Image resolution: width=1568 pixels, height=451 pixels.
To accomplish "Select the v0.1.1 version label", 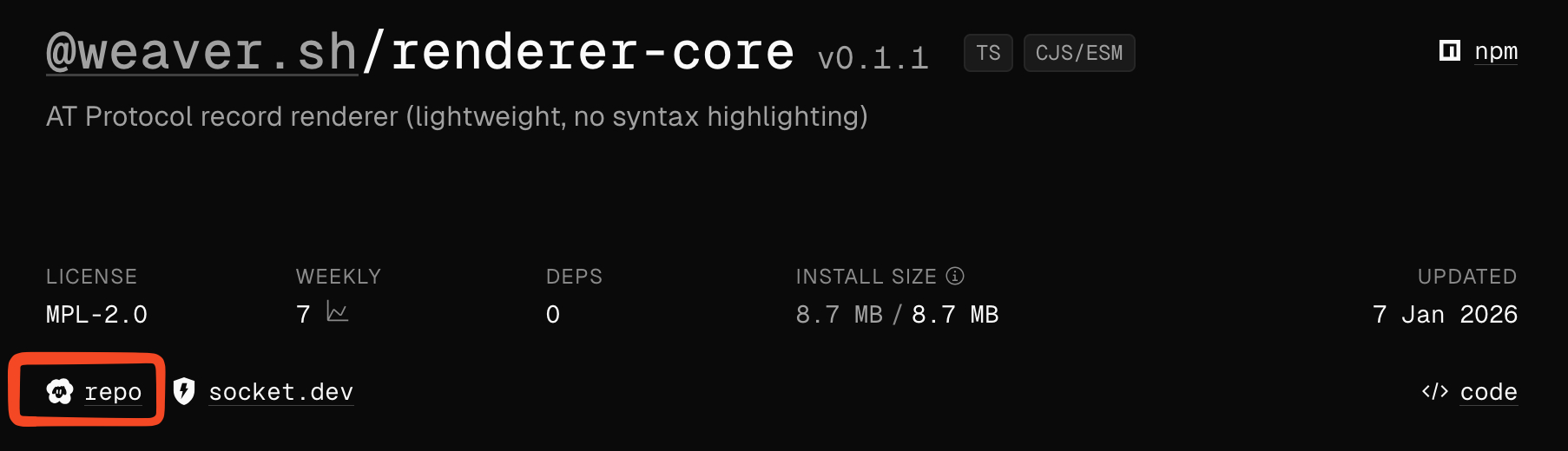I will pos(873,58).
